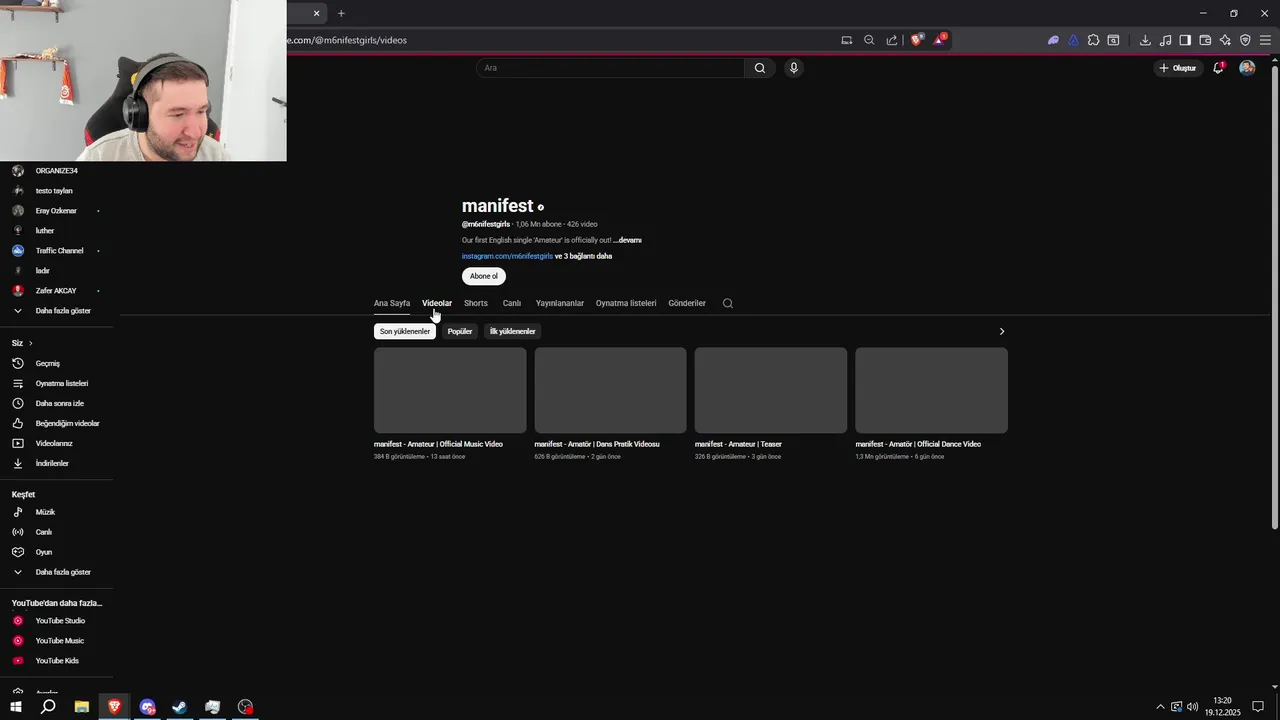
Task: Open the instagram.com/m6nifestgirls link
Action: pos(507,256)
